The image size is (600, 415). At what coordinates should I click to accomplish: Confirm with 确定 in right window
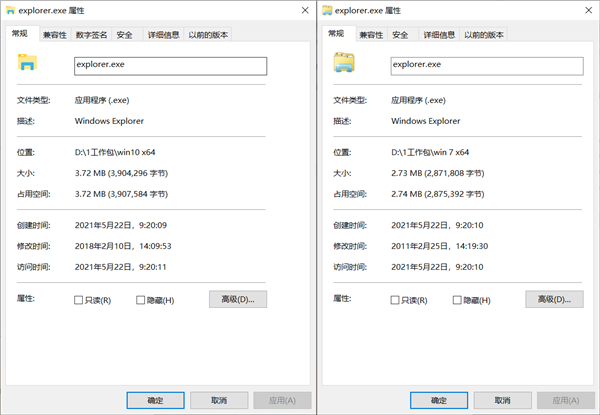[439, 400]
